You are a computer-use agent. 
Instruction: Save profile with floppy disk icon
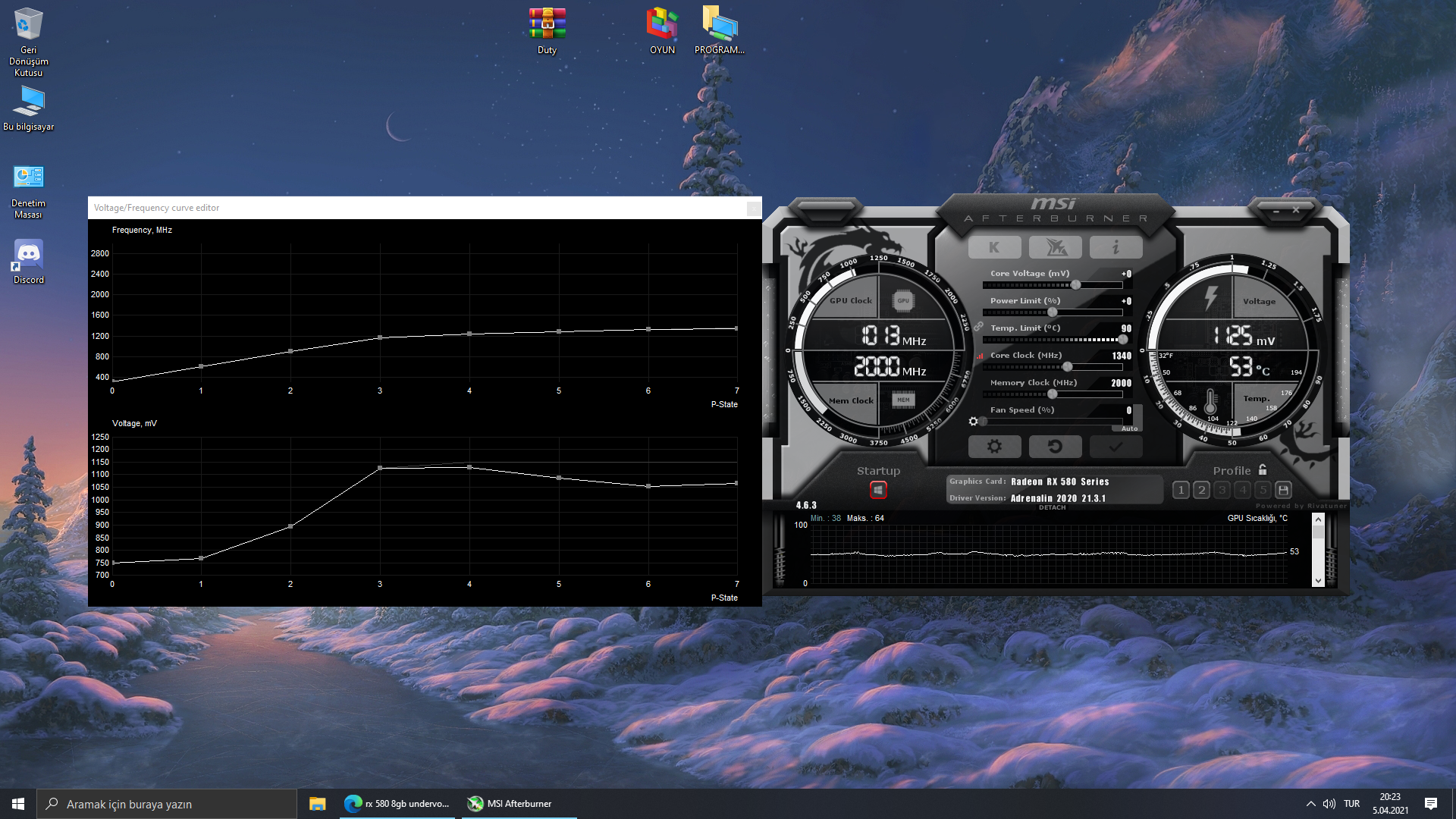tap(1283, 490)
